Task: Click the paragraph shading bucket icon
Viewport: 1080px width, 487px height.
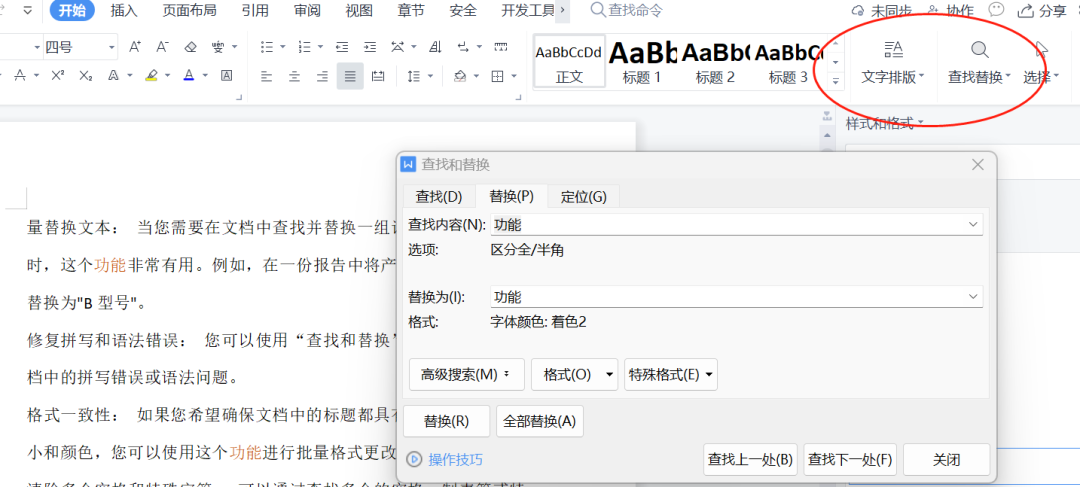Action: point(460,76)
